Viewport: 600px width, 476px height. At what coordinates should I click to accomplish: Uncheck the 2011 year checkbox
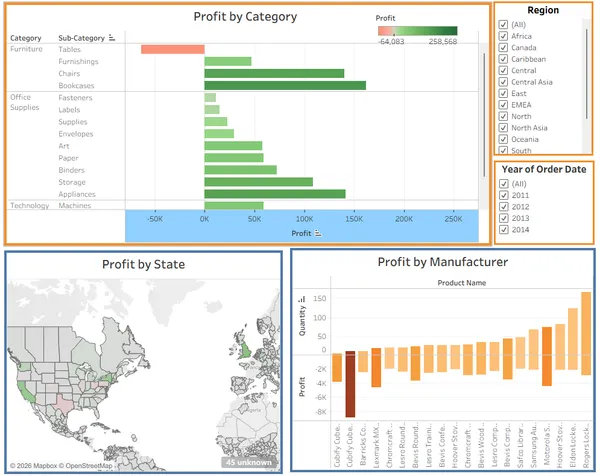coord(504,195)
